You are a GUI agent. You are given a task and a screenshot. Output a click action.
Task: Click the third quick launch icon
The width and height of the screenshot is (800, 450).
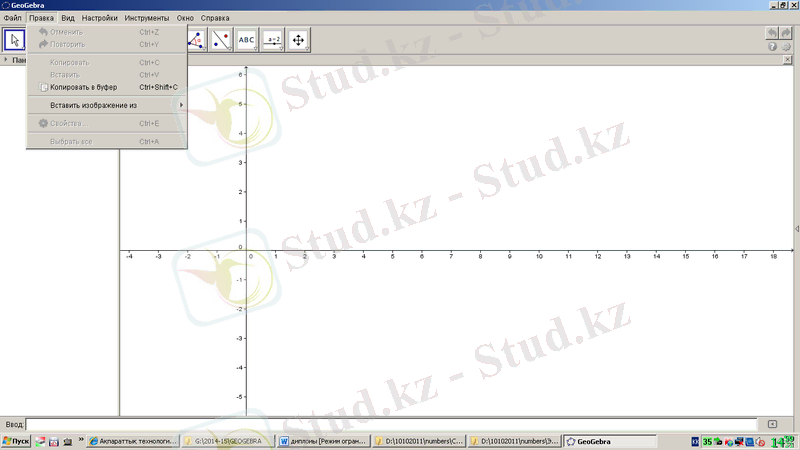pos(67,442)
